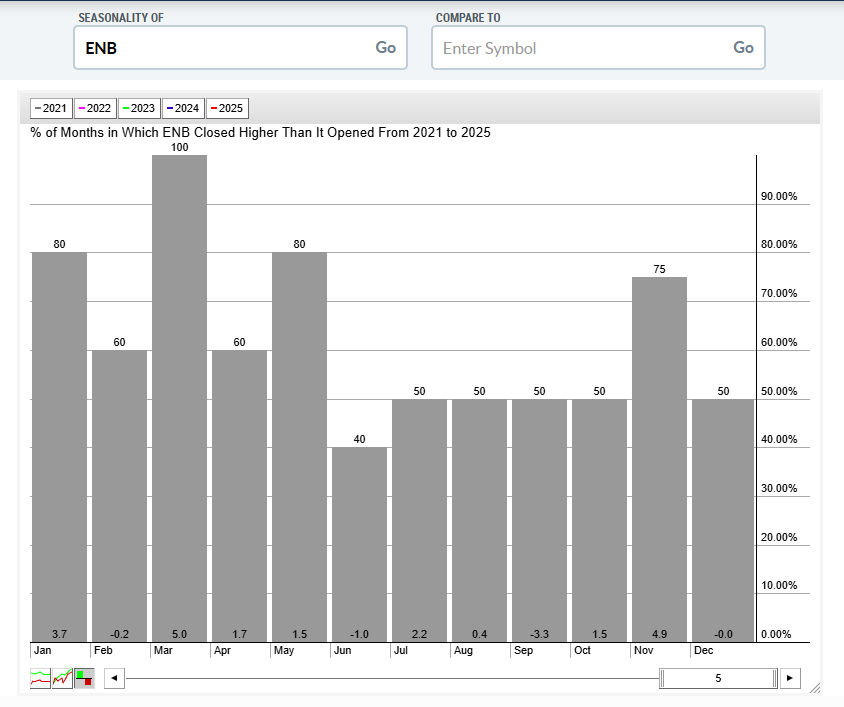Click the March bar labeled 100
844x707 pixels.
click(x=179, y=398)
